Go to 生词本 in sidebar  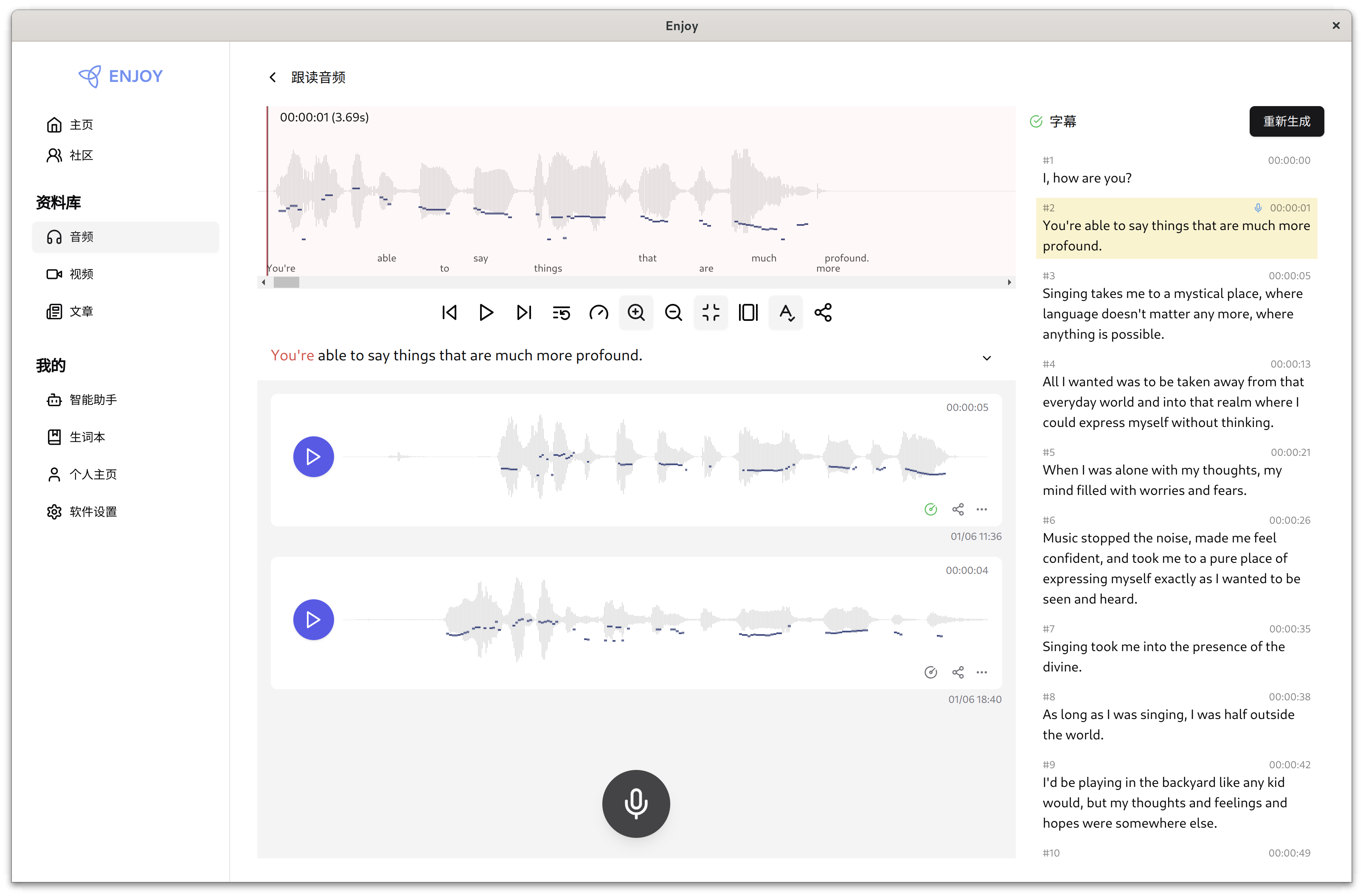click(87, 437)
